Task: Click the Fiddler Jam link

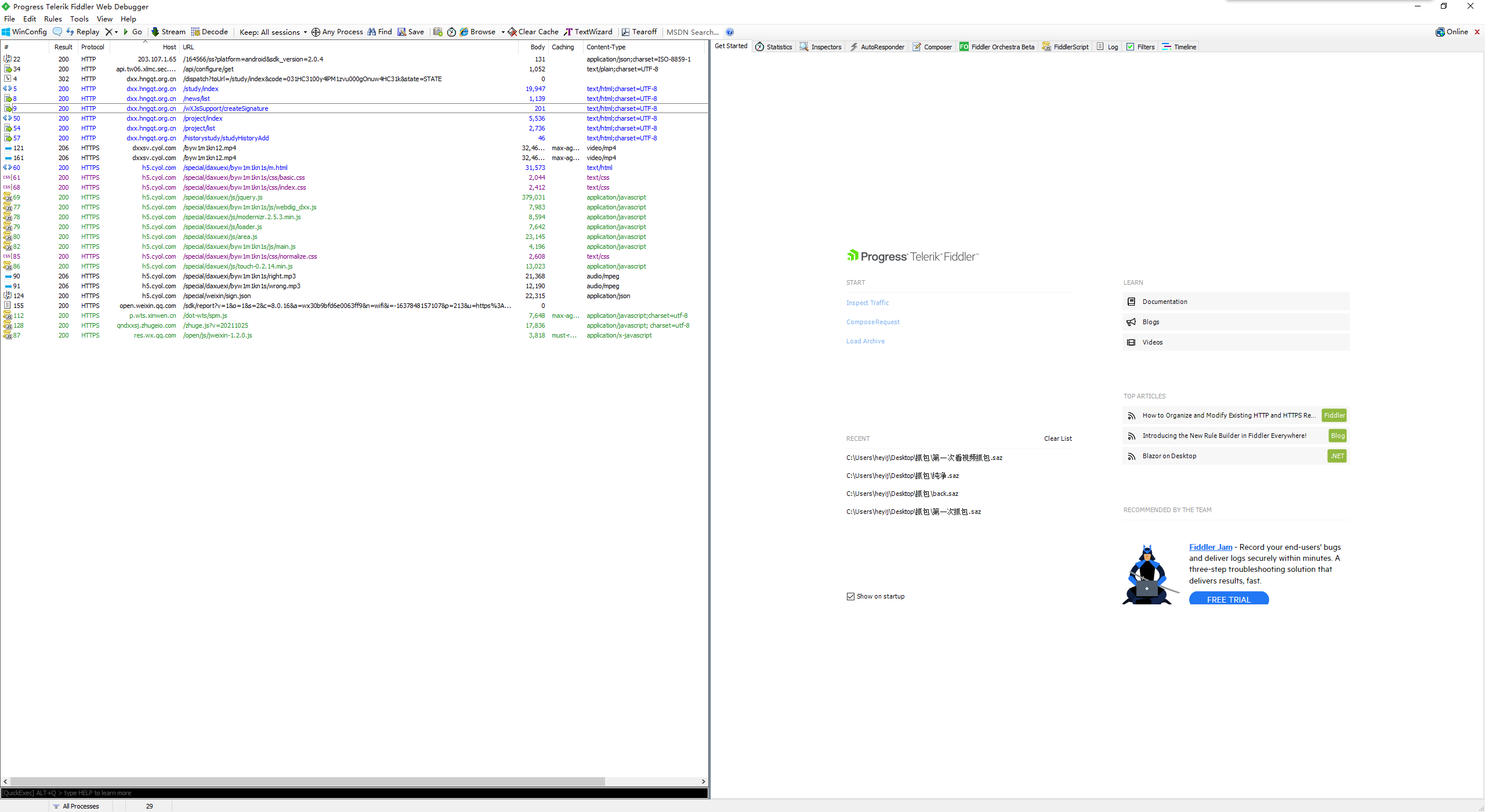Action: point(1211,547)
